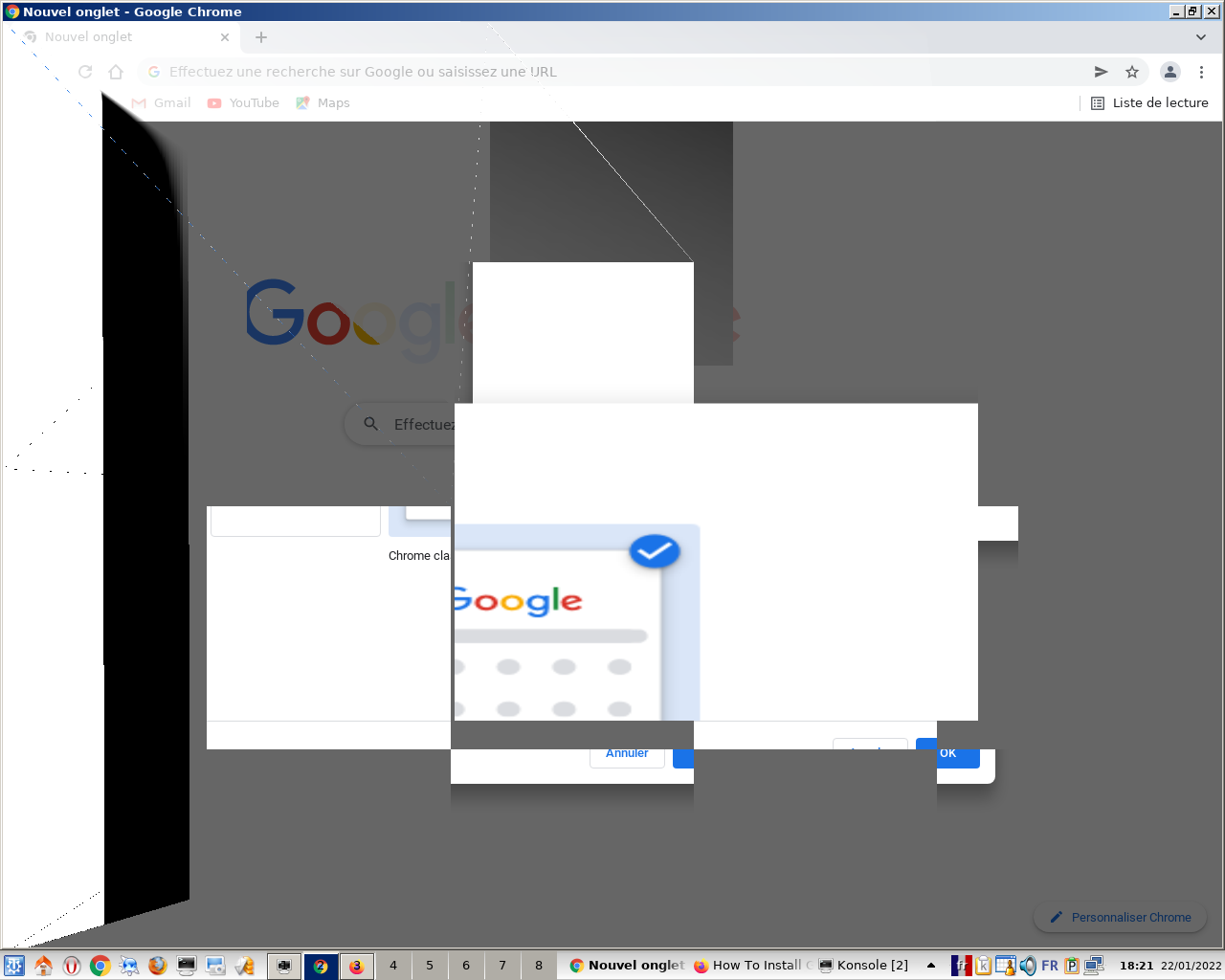Switch to virtual desktop 5
Image resolution: width=1225 pixels, height=980 pixels.
(x=430, y=966)
